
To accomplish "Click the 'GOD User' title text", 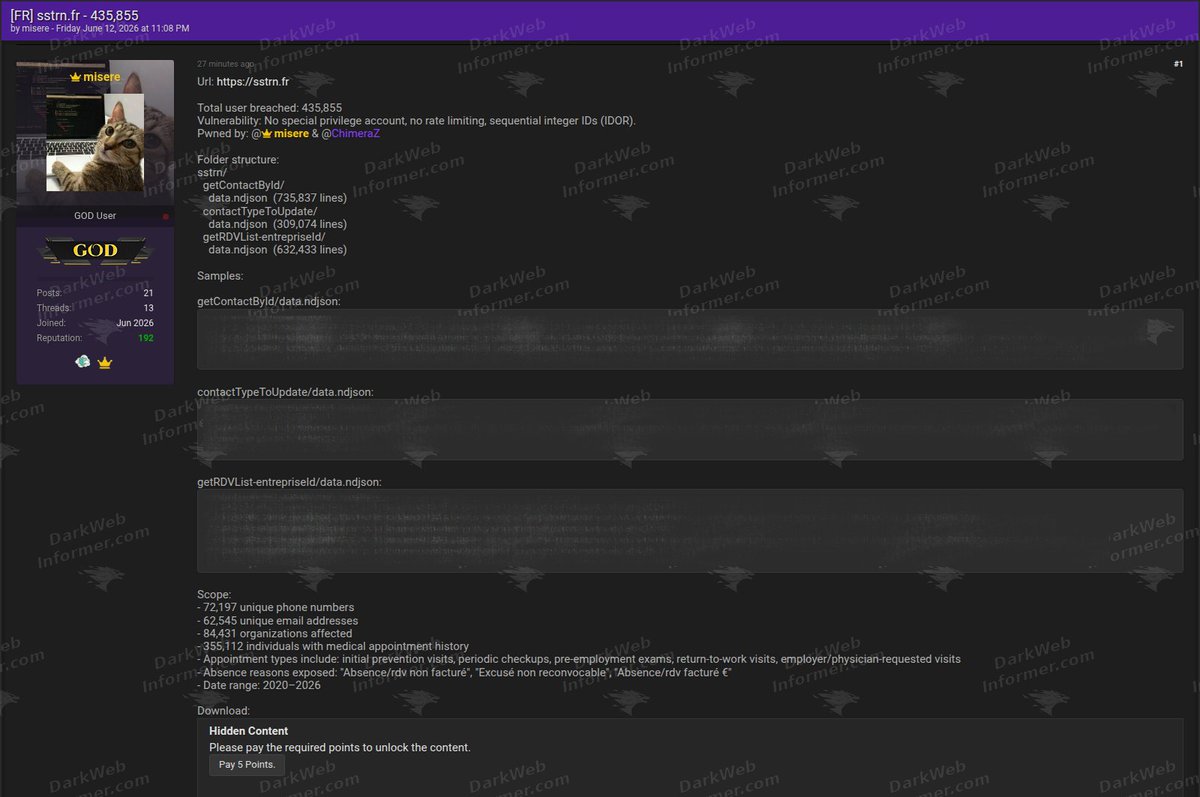I will coord(95,216).
